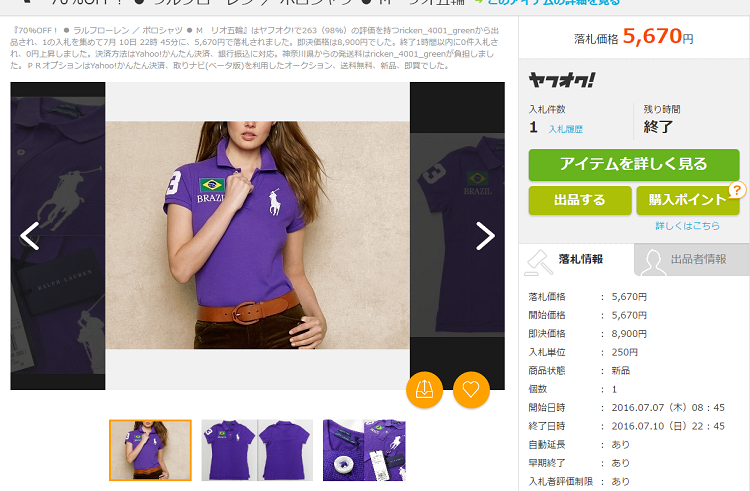The image size is (750, 491).
Task: Click the previous image arrow
Action: click(x=30, y=236)
